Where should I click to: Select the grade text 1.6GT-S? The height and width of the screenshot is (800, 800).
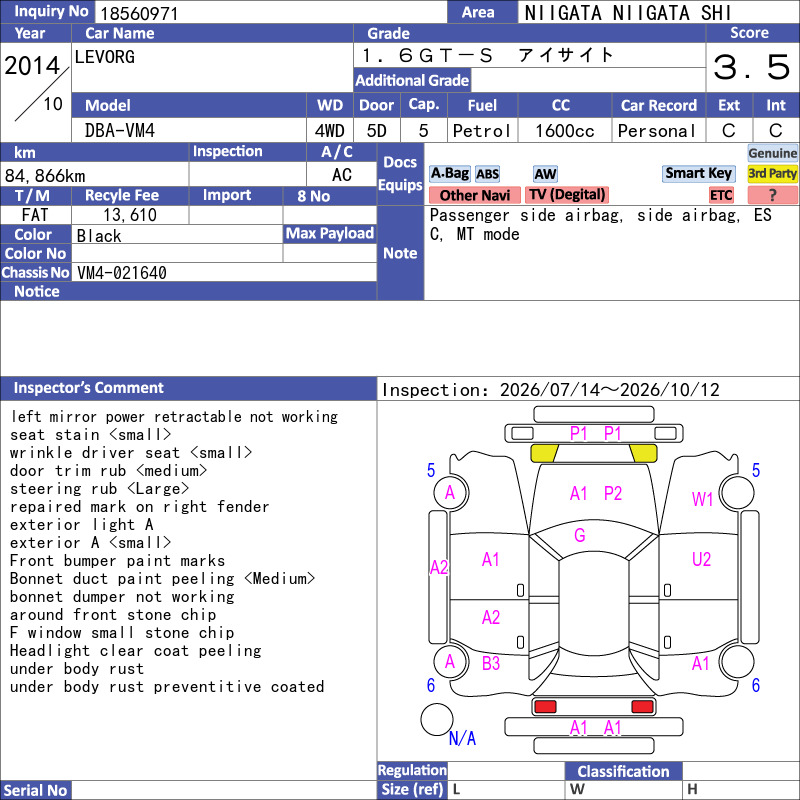click(x=428, y=55)
